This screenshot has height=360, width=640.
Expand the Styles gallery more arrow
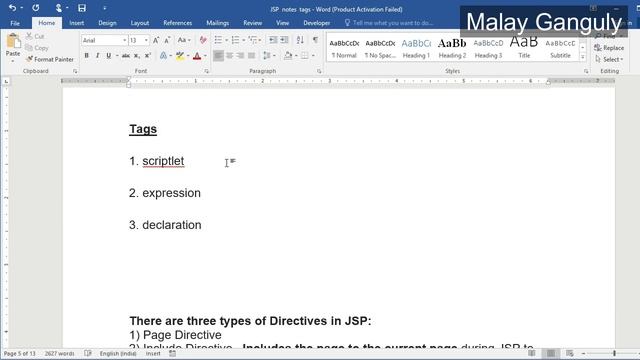point(583,58)
